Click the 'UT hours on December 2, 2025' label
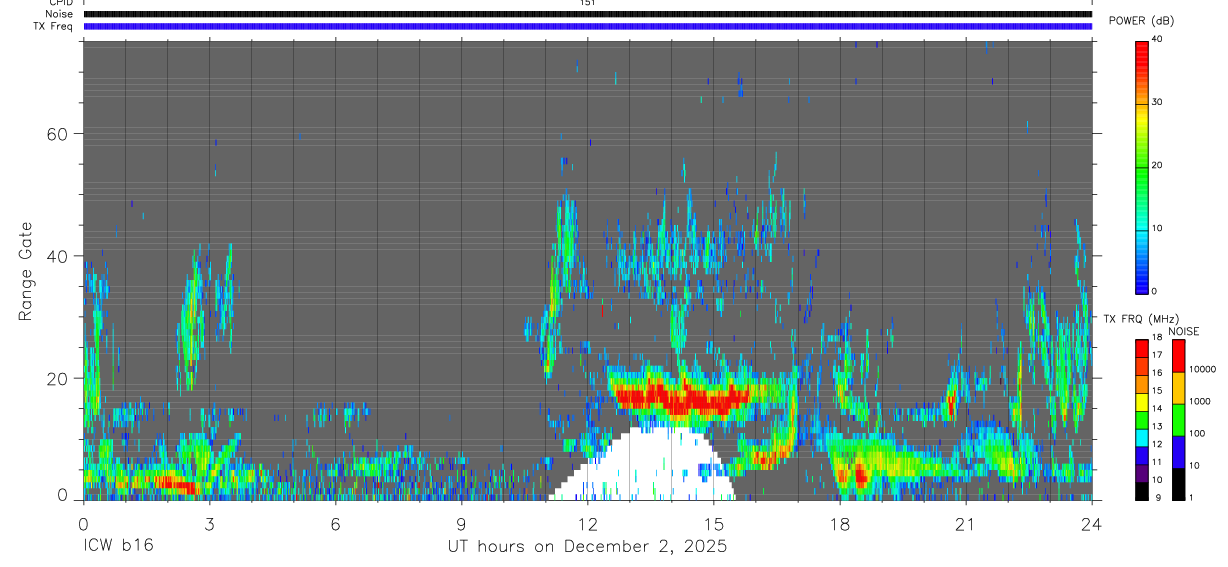Screen dimensions: 1228x567 pos(587,547)
